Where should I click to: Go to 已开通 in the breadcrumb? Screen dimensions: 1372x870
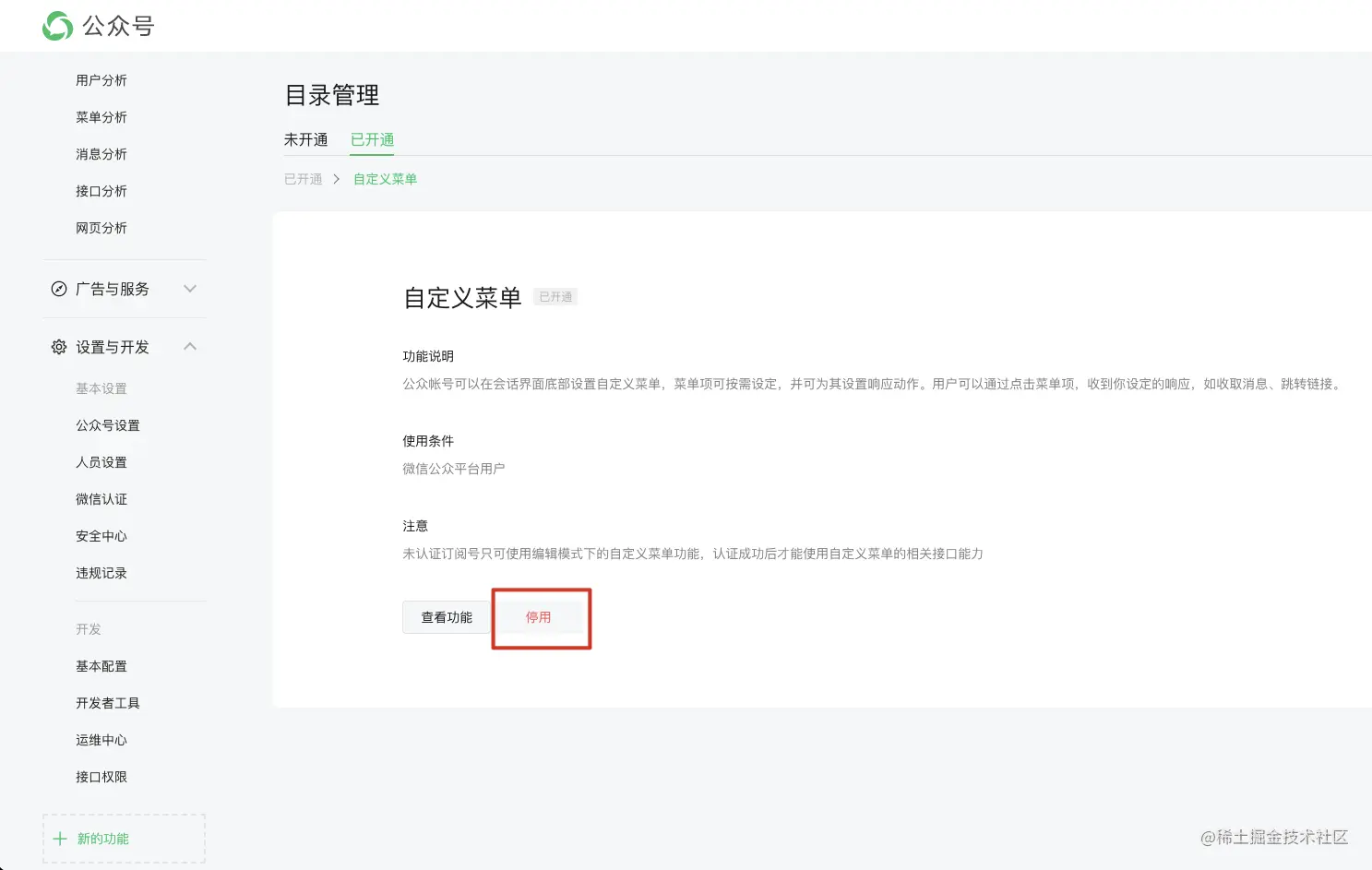point(303,179)
